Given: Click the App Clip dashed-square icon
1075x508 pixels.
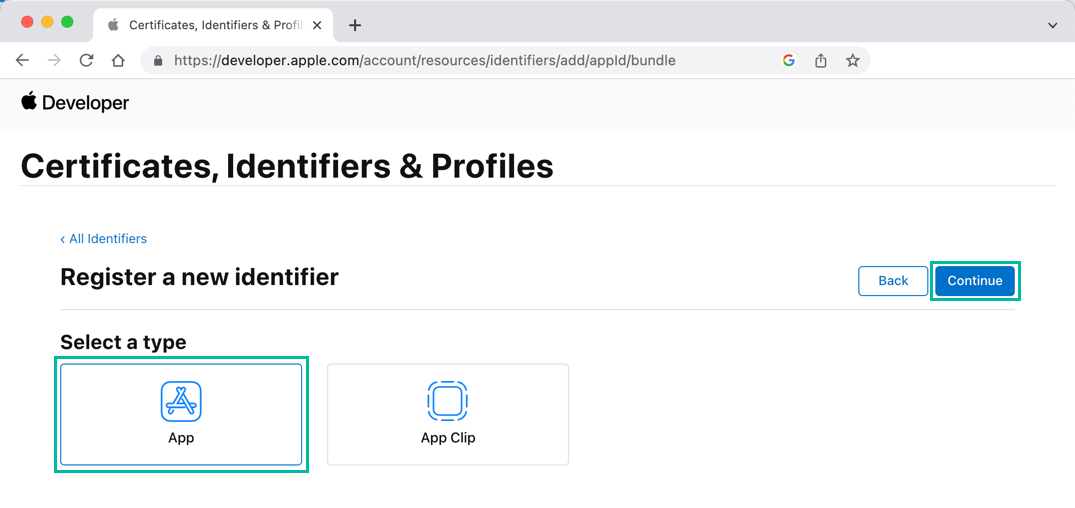Looking at the screenshot, I should pos(447,401).
